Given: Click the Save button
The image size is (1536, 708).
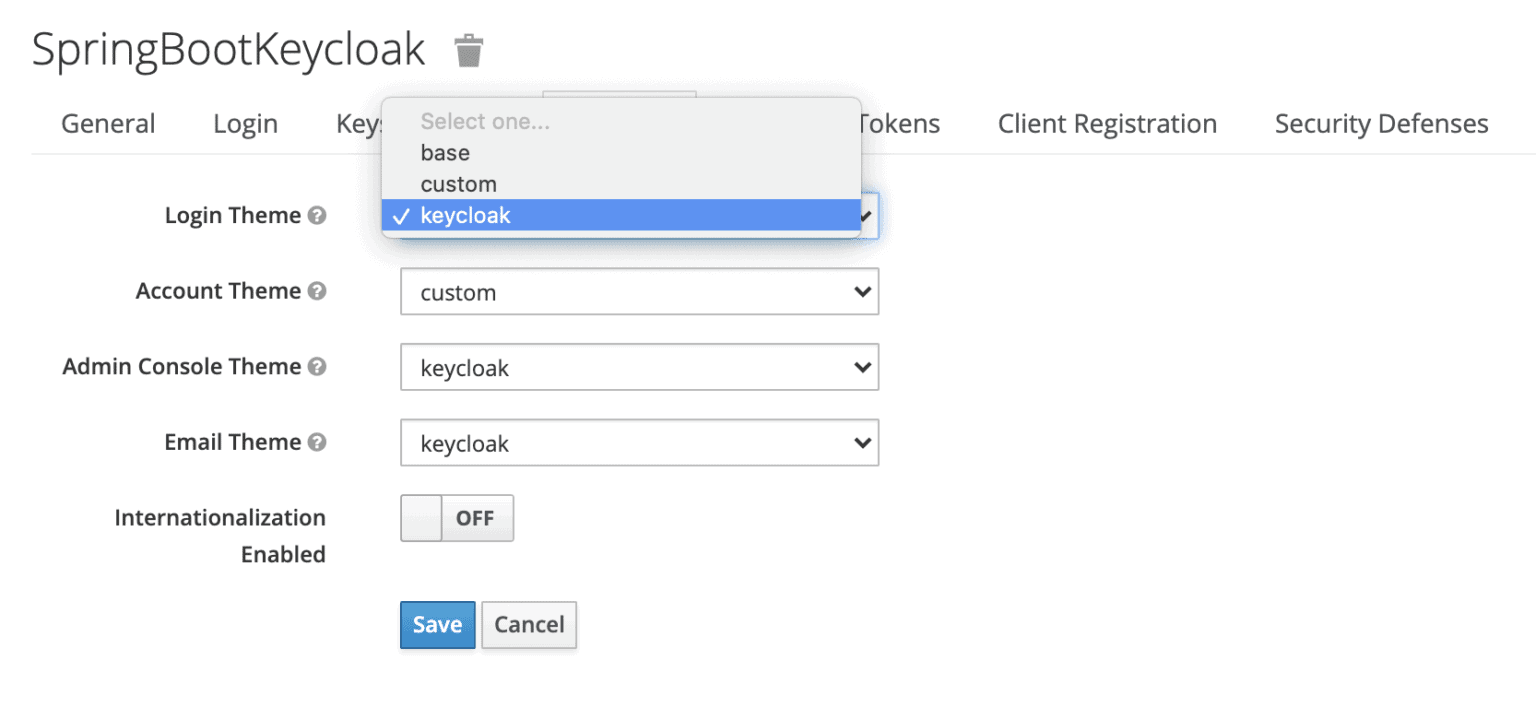Looking at the screenshot, I should pos(437,624).
